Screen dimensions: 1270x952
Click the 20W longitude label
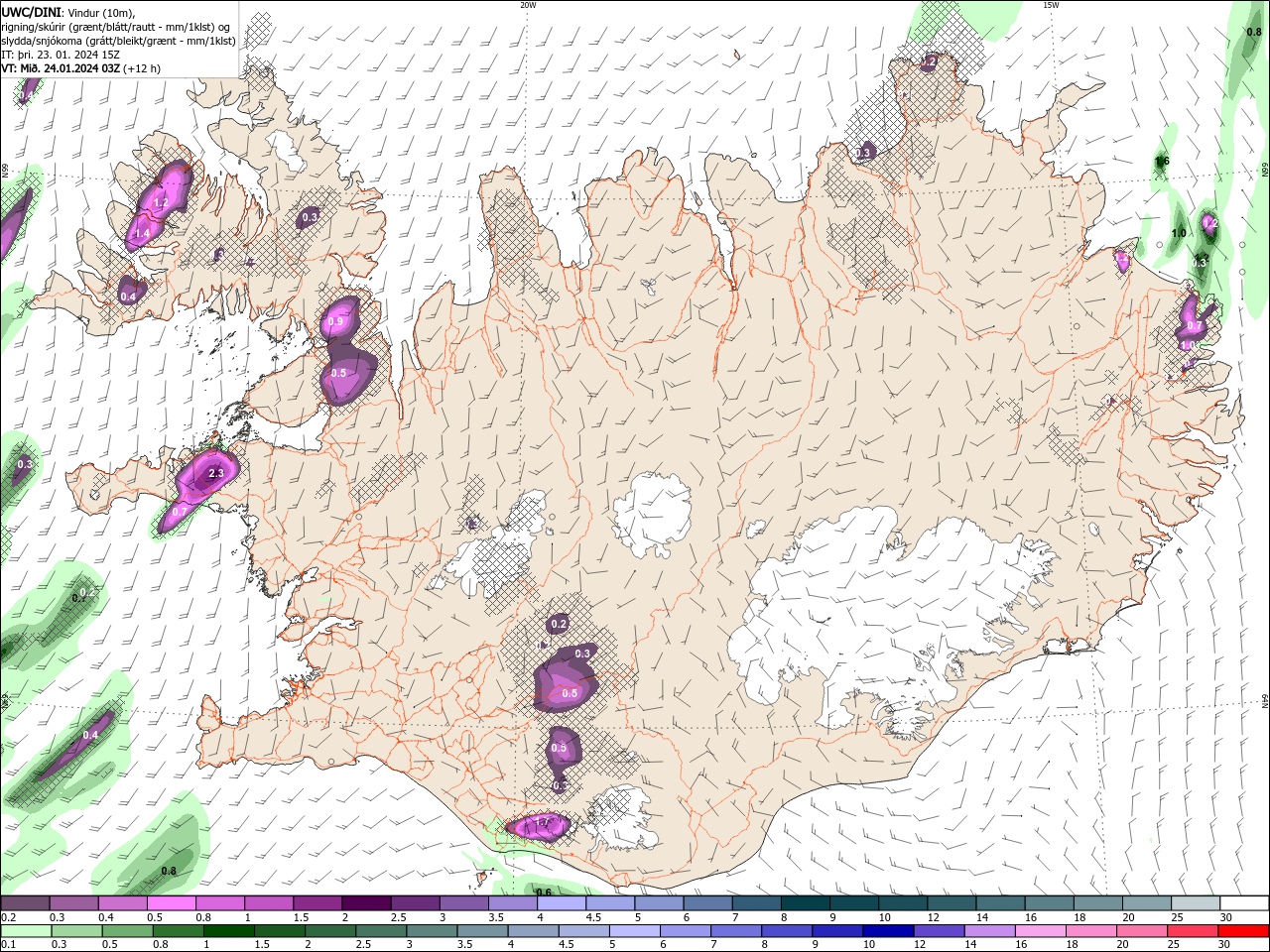pos(528,5)
